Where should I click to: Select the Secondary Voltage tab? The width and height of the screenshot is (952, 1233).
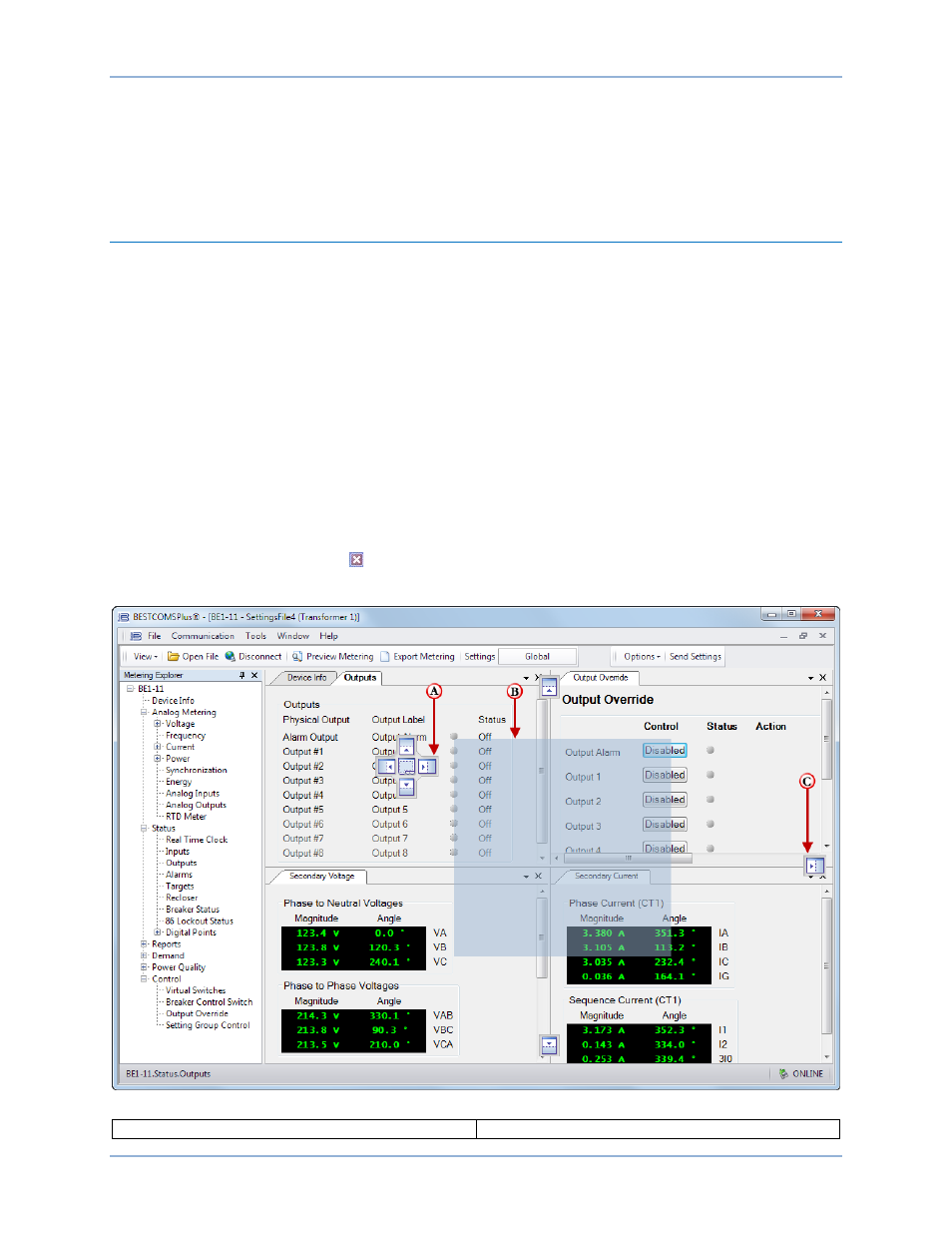coord(321,877)
